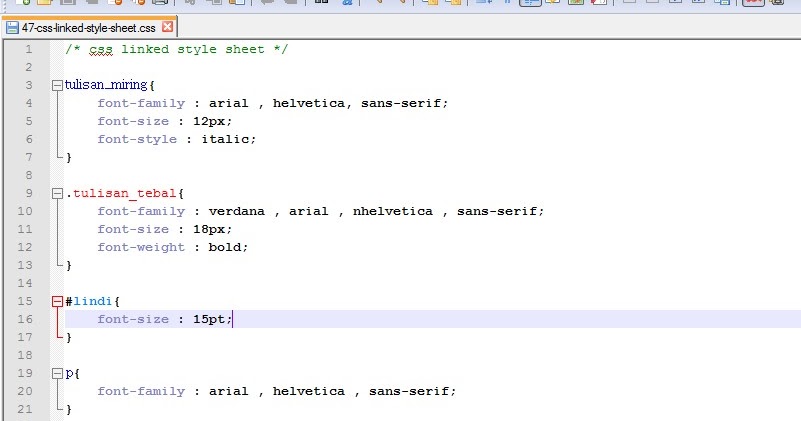Click the 15pt value

(209, 319)
